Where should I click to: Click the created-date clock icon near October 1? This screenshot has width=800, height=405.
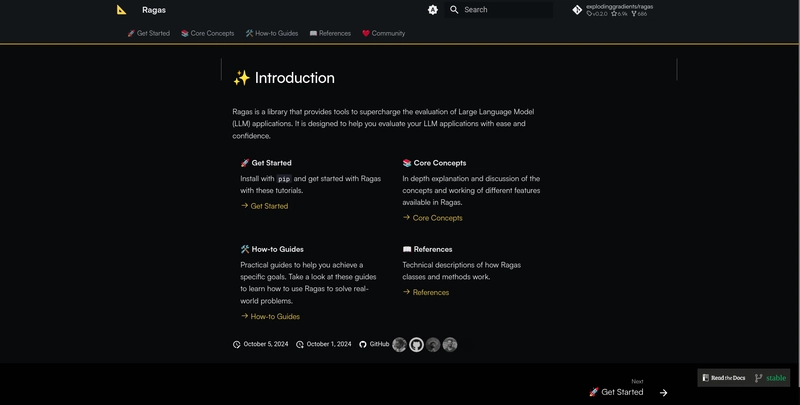[x=300, y=344]
